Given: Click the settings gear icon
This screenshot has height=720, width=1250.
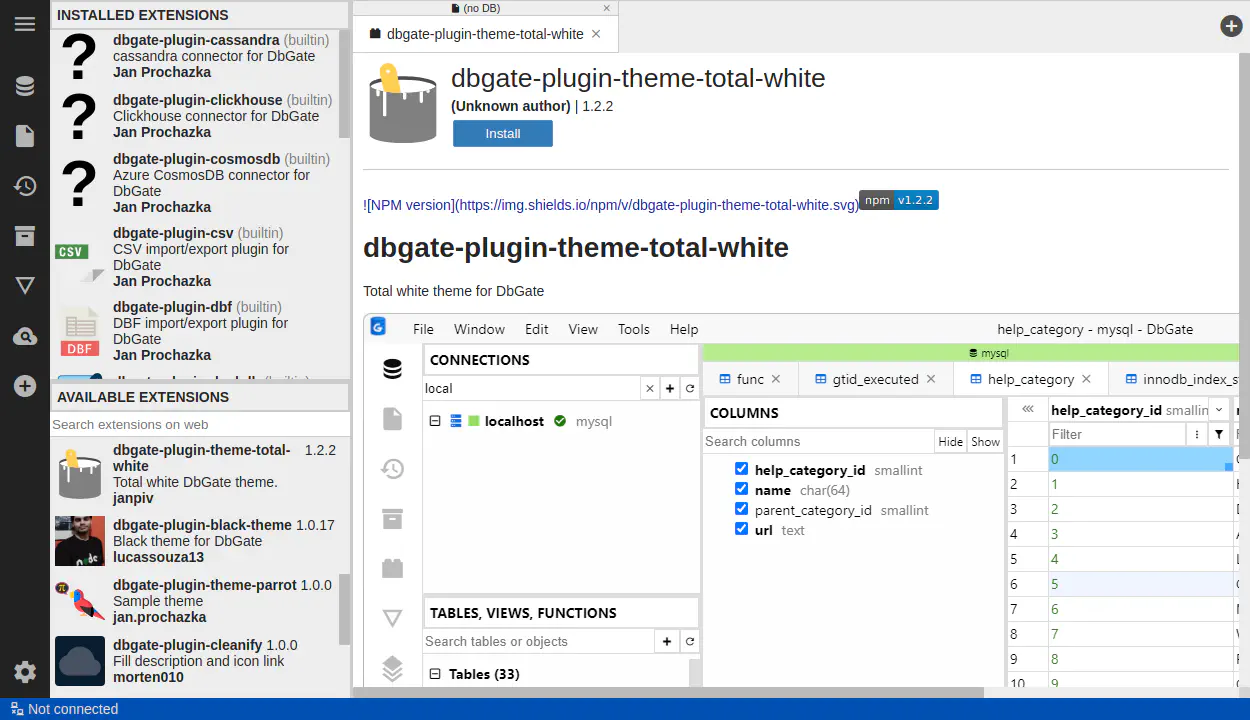Looking at the screenshot, I should [25, 672].
